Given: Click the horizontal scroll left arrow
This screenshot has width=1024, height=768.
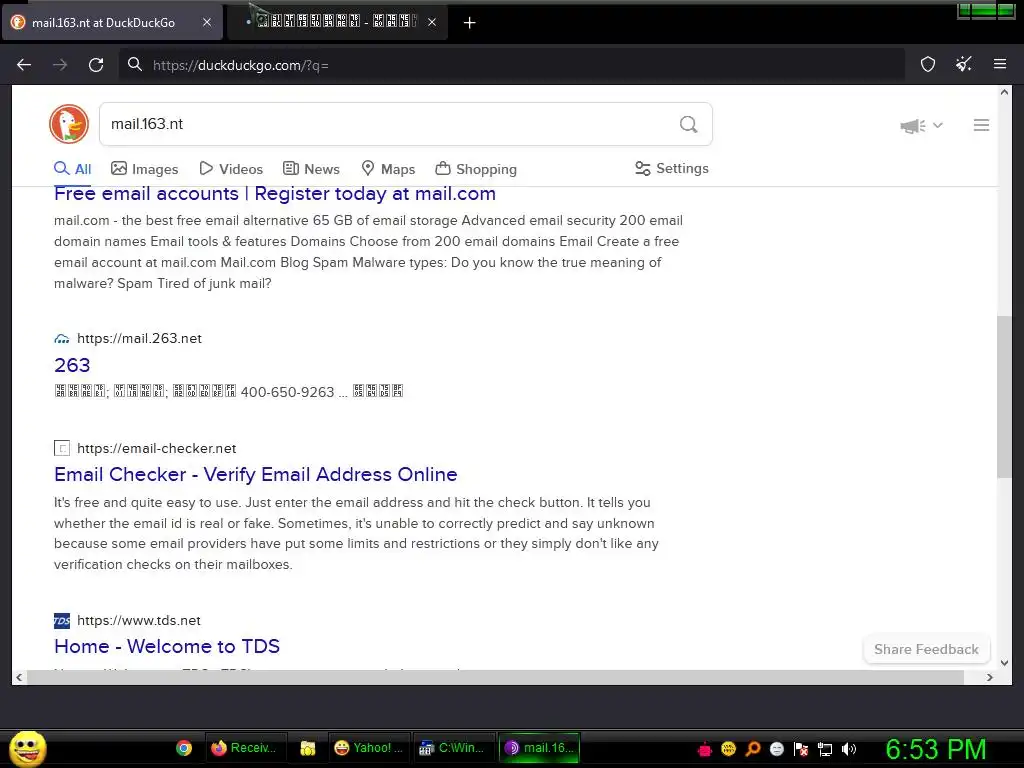Looking at the screenshot, I should tap(19, 677).
